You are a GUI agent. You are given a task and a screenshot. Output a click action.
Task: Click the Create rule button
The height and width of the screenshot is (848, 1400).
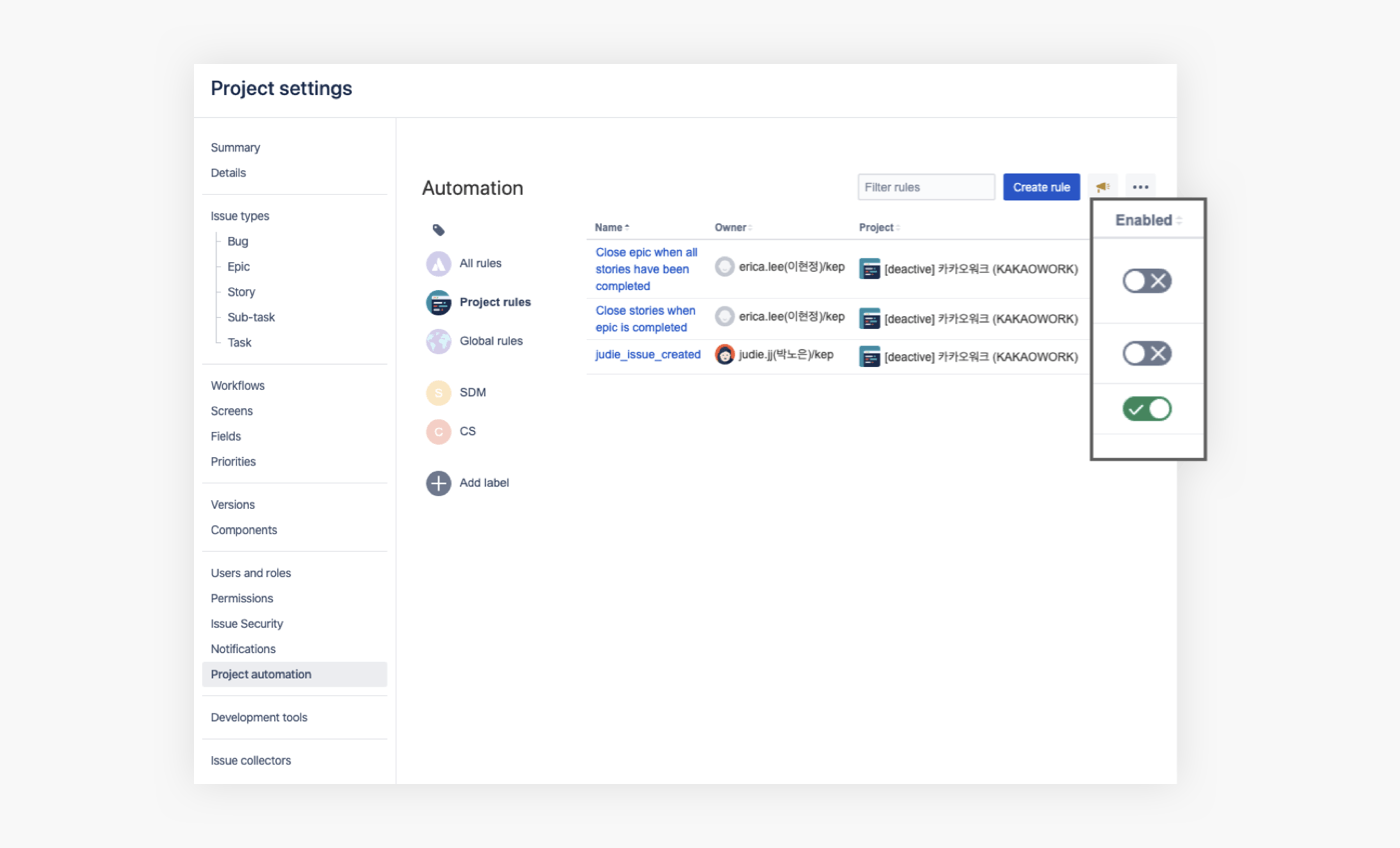tap(1041, 187)
